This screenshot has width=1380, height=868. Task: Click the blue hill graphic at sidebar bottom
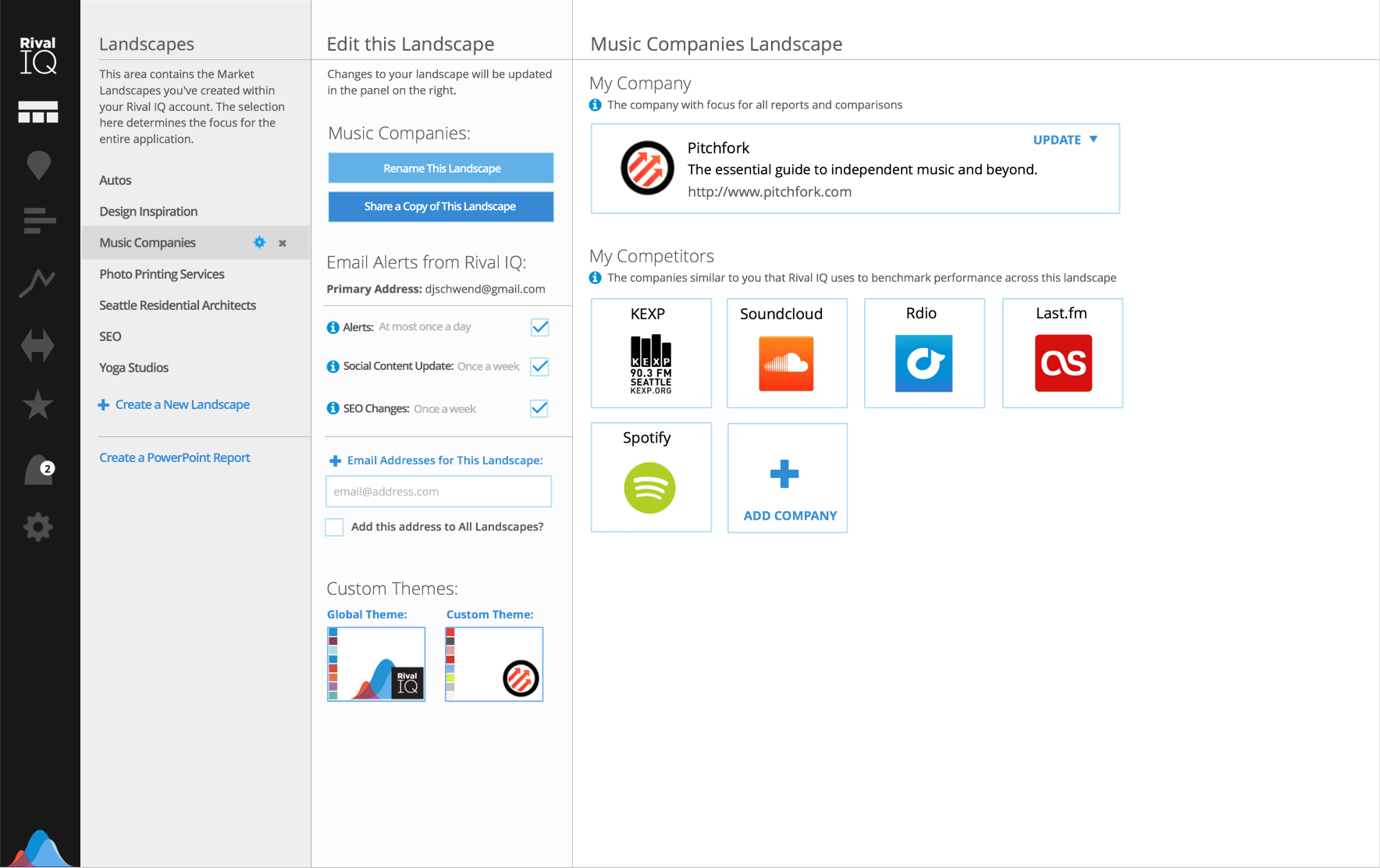tap(40, 848)
